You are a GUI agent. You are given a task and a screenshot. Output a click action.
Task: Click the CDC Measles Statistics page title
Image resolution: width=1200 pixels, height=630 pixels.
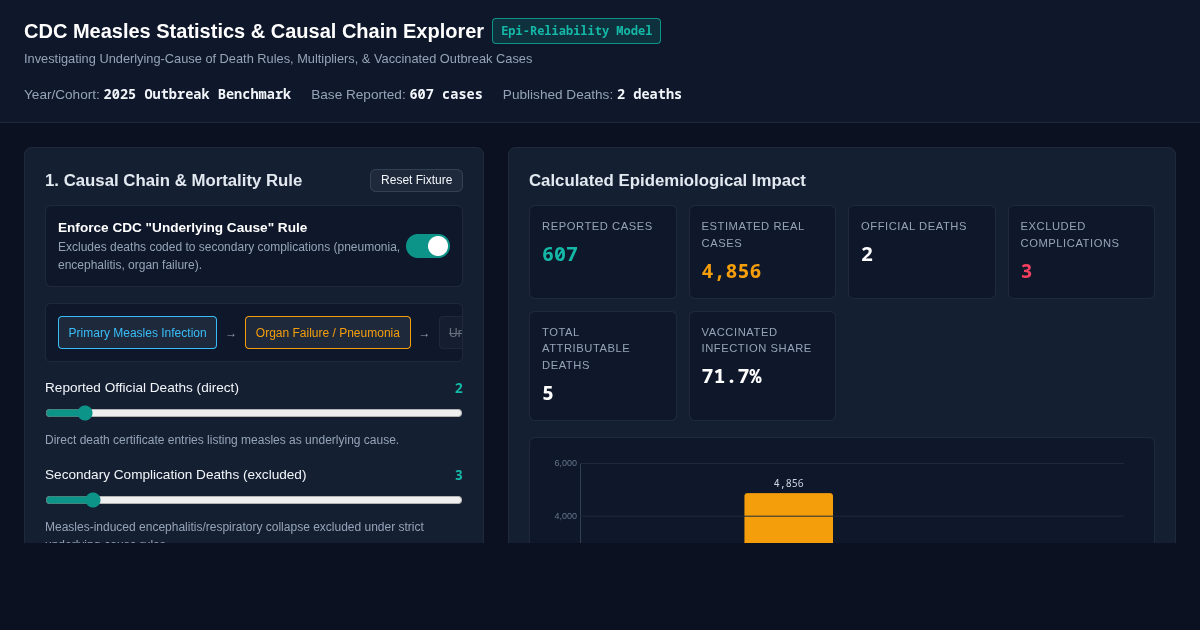pyautogui.click(x=254, y=31)
